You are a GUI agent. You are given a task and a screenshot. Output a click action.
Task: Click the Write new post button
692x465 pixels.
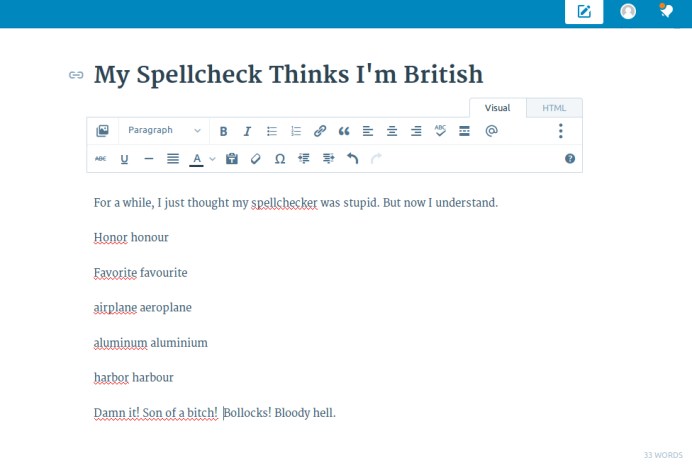pyautogui.click(x=584, y=11)
